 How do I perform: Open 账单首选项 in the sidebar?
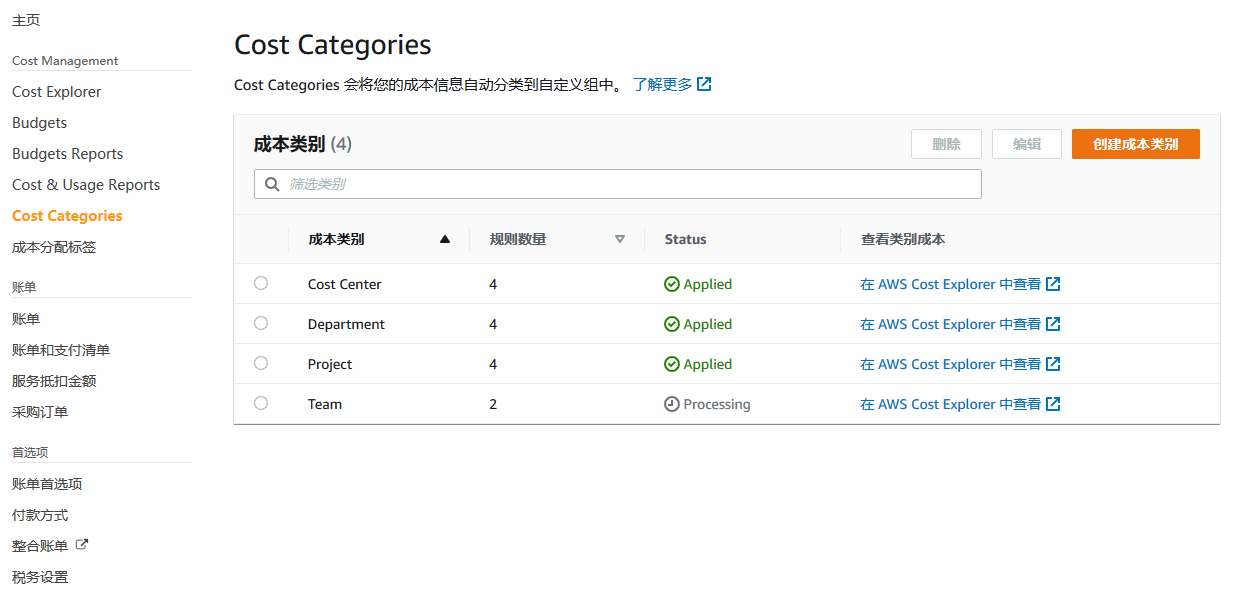[47, 483]
